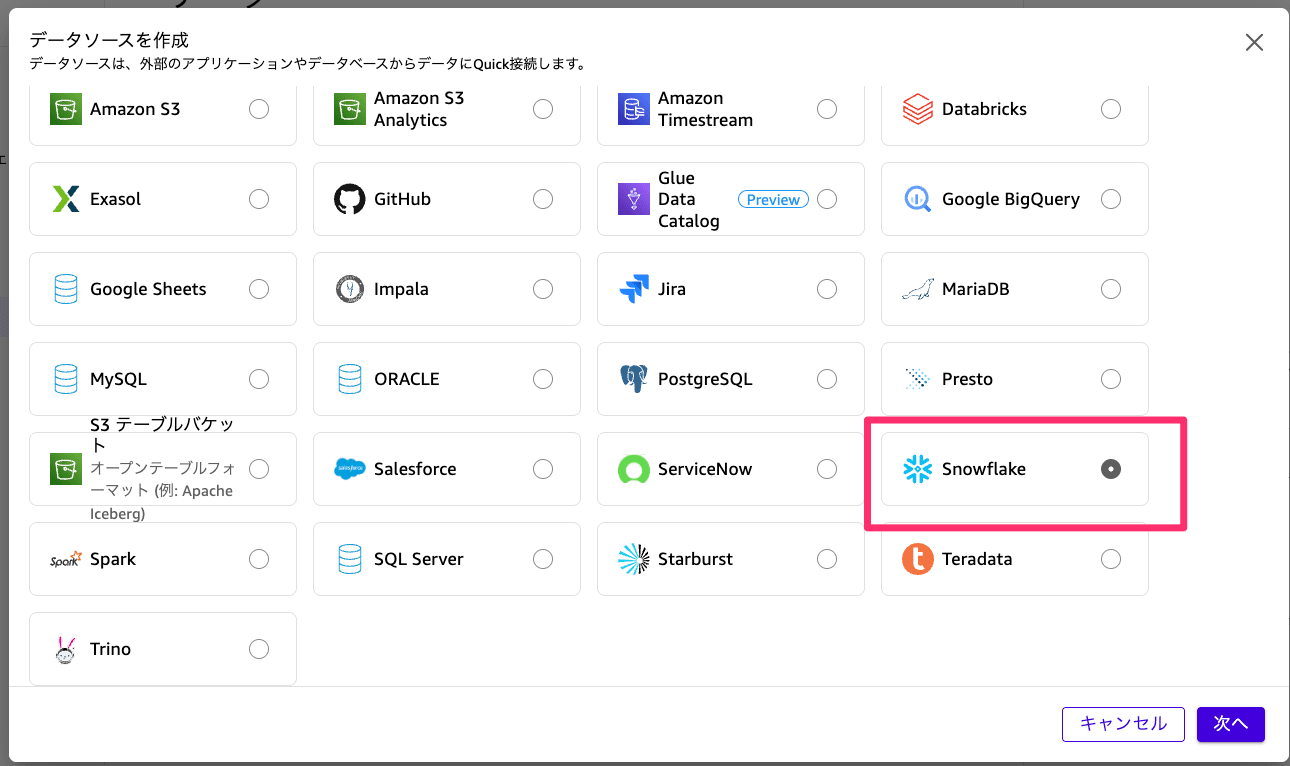This screenshot has height=766, width=1290.
Task: Click the MySQL database icon
Action: [65, 379]
